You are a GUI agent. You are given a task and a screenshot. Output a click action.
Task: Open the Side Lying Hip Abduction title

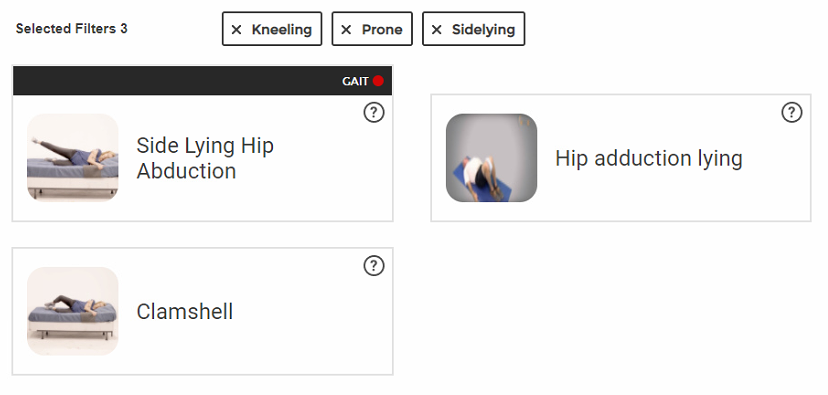click(205, 158)
